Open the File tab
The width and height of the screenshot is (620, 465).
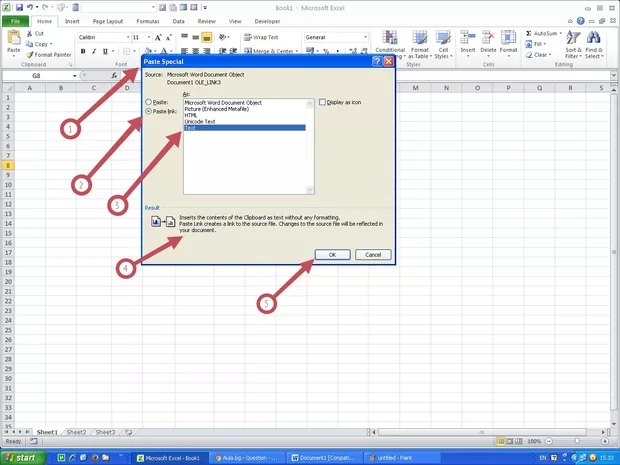15,21
